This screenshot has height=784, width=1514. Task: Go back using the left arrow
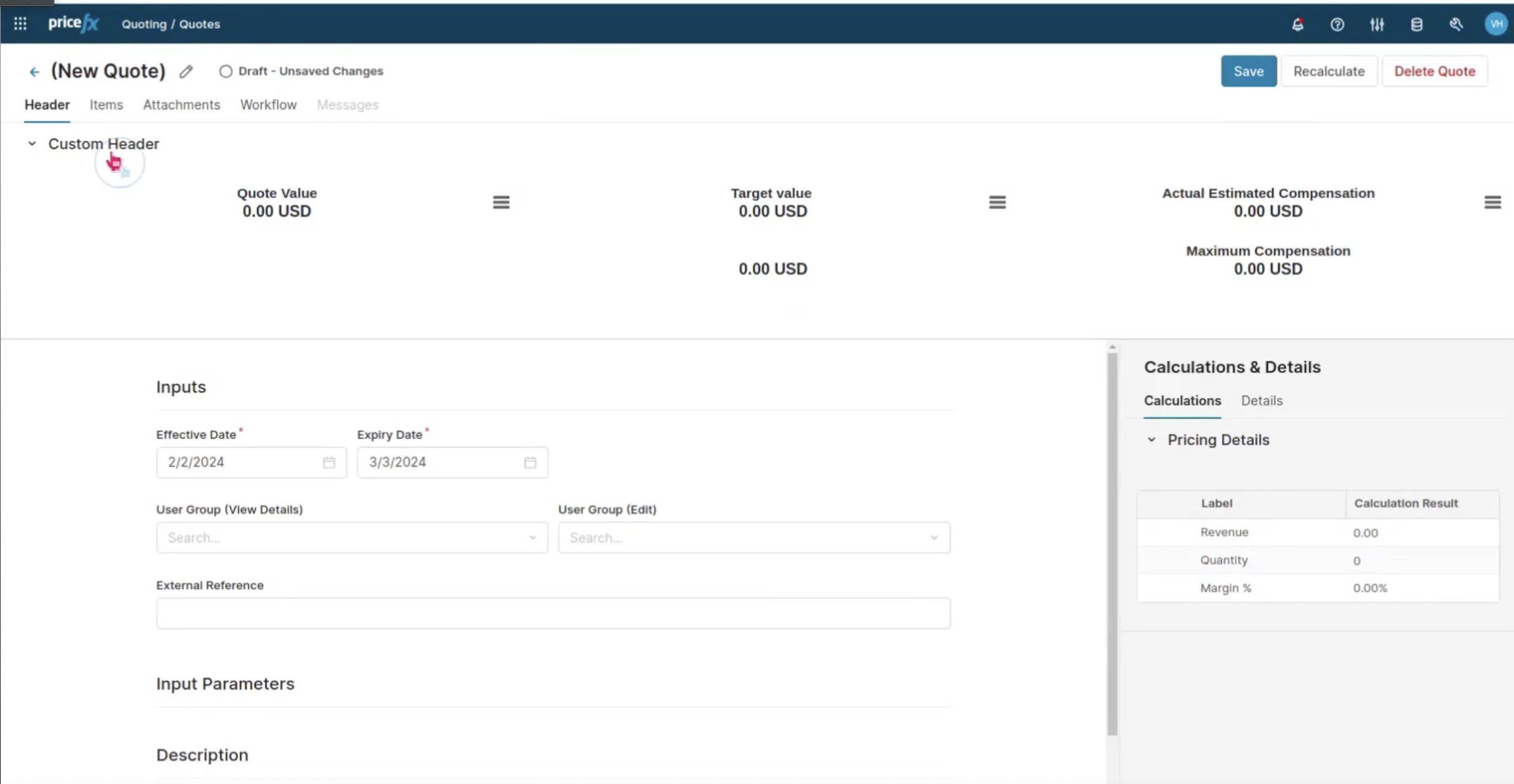tap(34, 72)
